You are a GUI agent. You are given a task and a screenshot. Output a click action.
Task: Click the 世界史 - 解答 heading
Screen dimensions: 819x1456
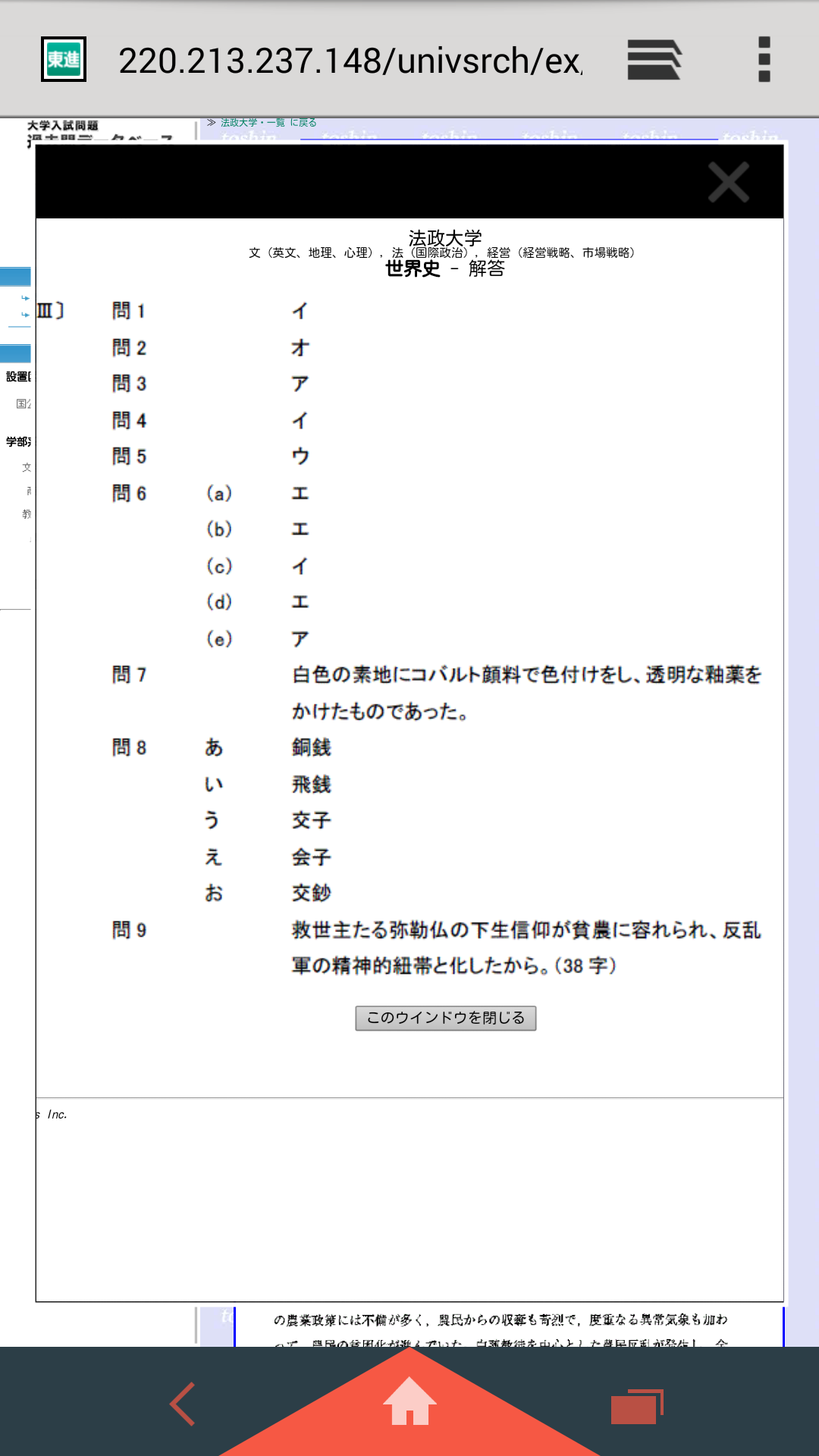point(444,268)
